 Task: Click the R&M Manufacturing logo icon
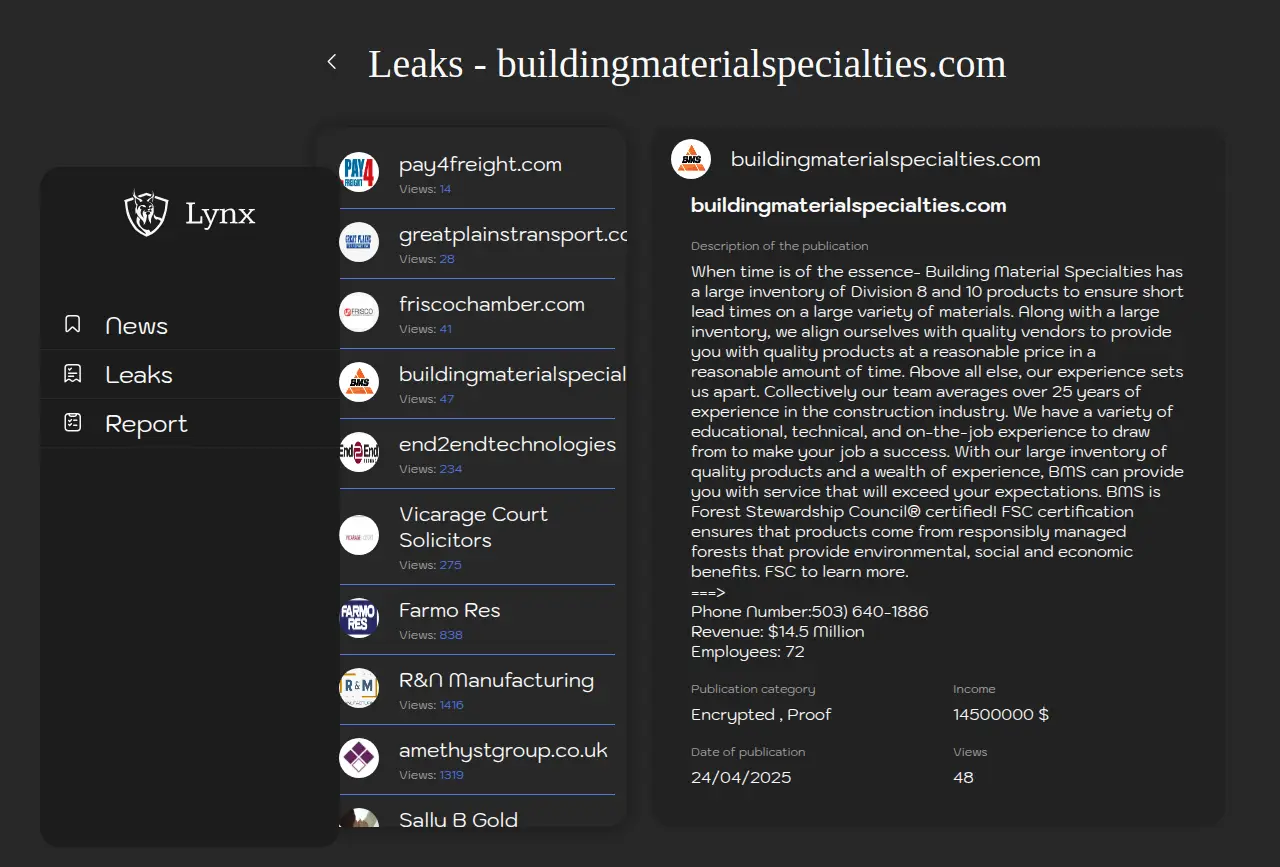pos(359,688)
